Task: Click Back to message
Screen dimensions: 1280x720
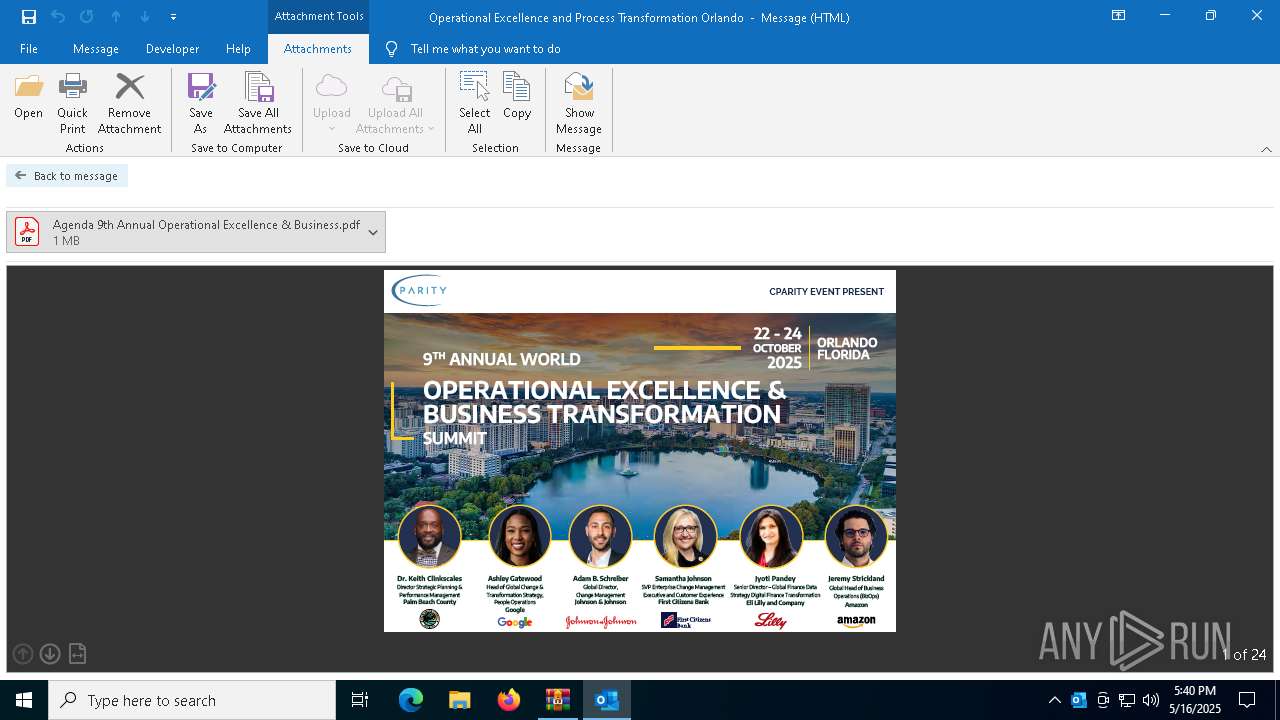Action: pyautogui.click(x=67, y=176)
